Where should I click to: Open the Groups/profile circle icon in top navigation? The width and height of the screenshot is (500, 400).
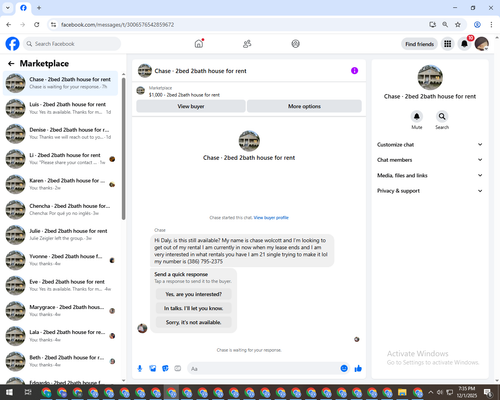[295, 44]
